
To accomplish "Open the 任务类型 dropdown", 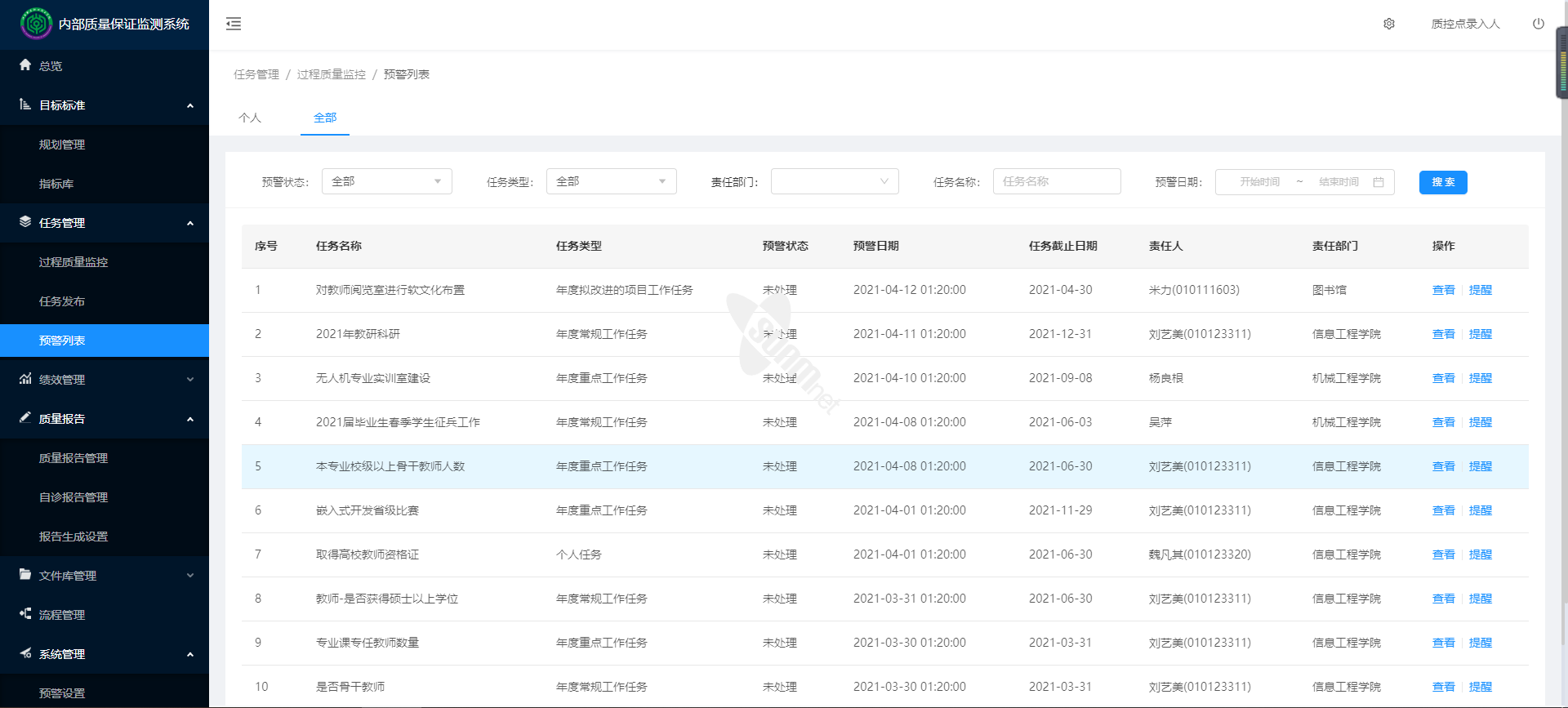I will [611, 181].
